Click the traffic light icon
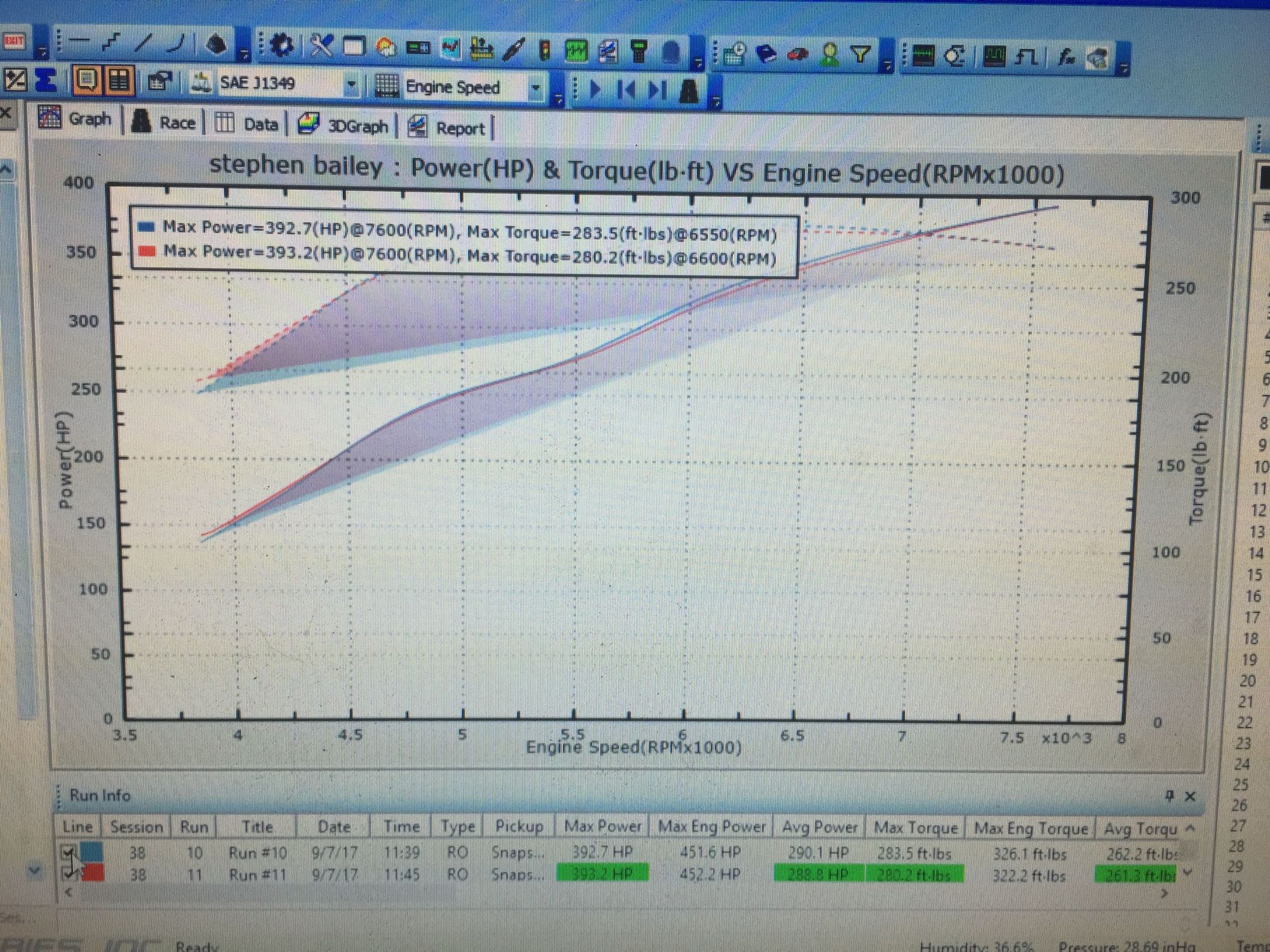The height and width of the screenshot is (952, 1270). (544, 50)
